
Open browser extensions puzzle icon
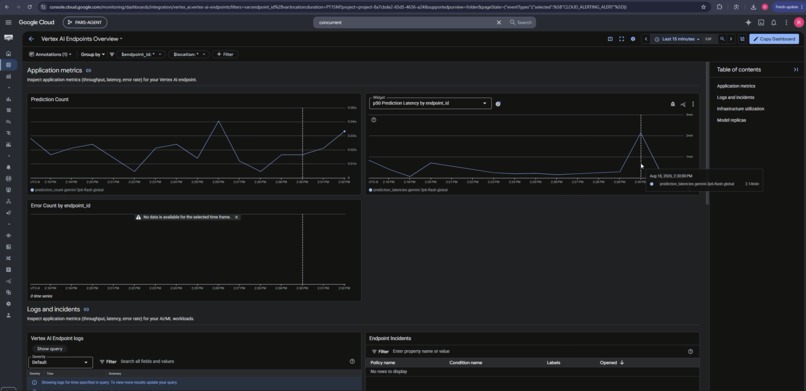click(x=719, y=7)
